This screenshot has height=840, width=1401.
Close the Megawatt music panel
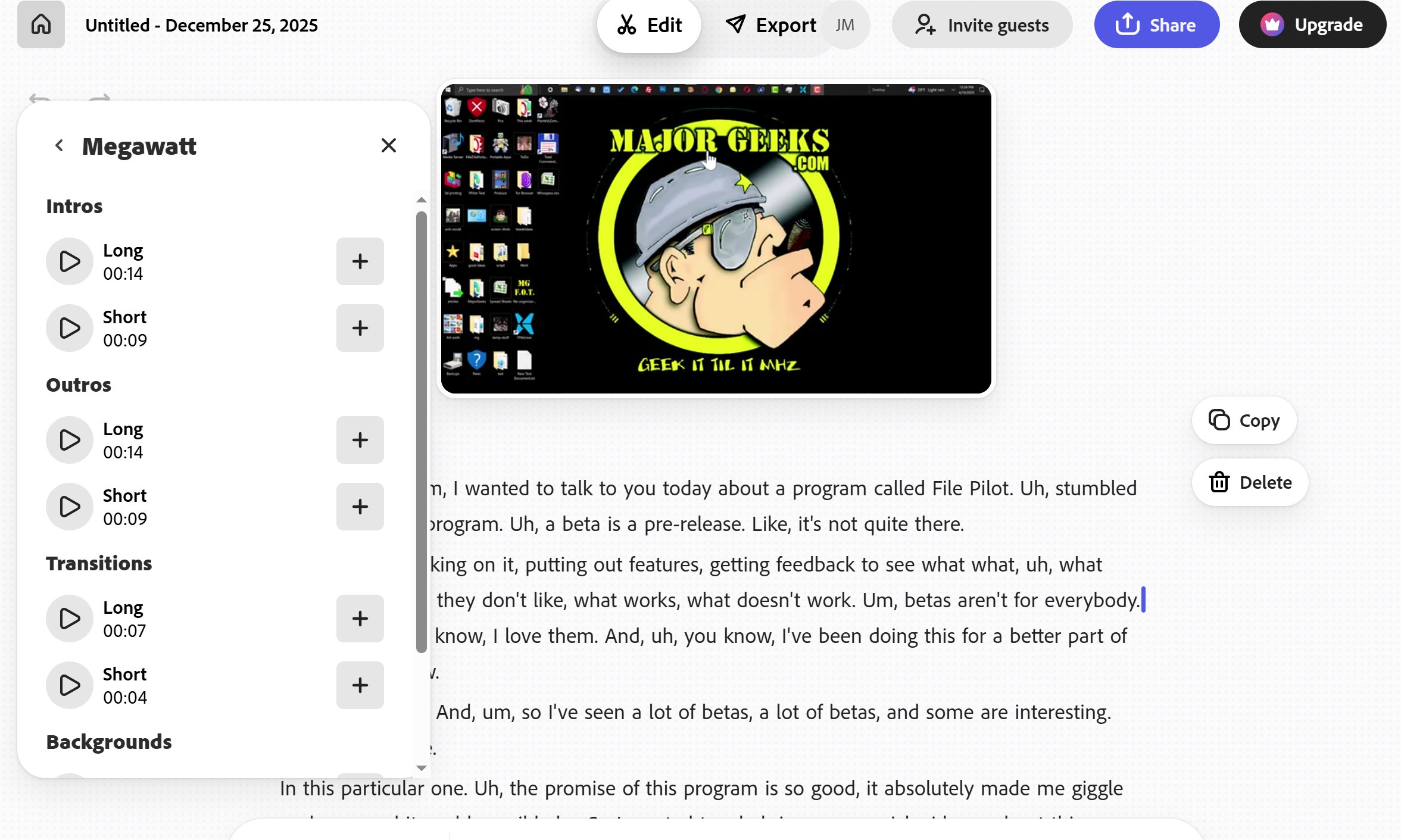pos(388,146)
